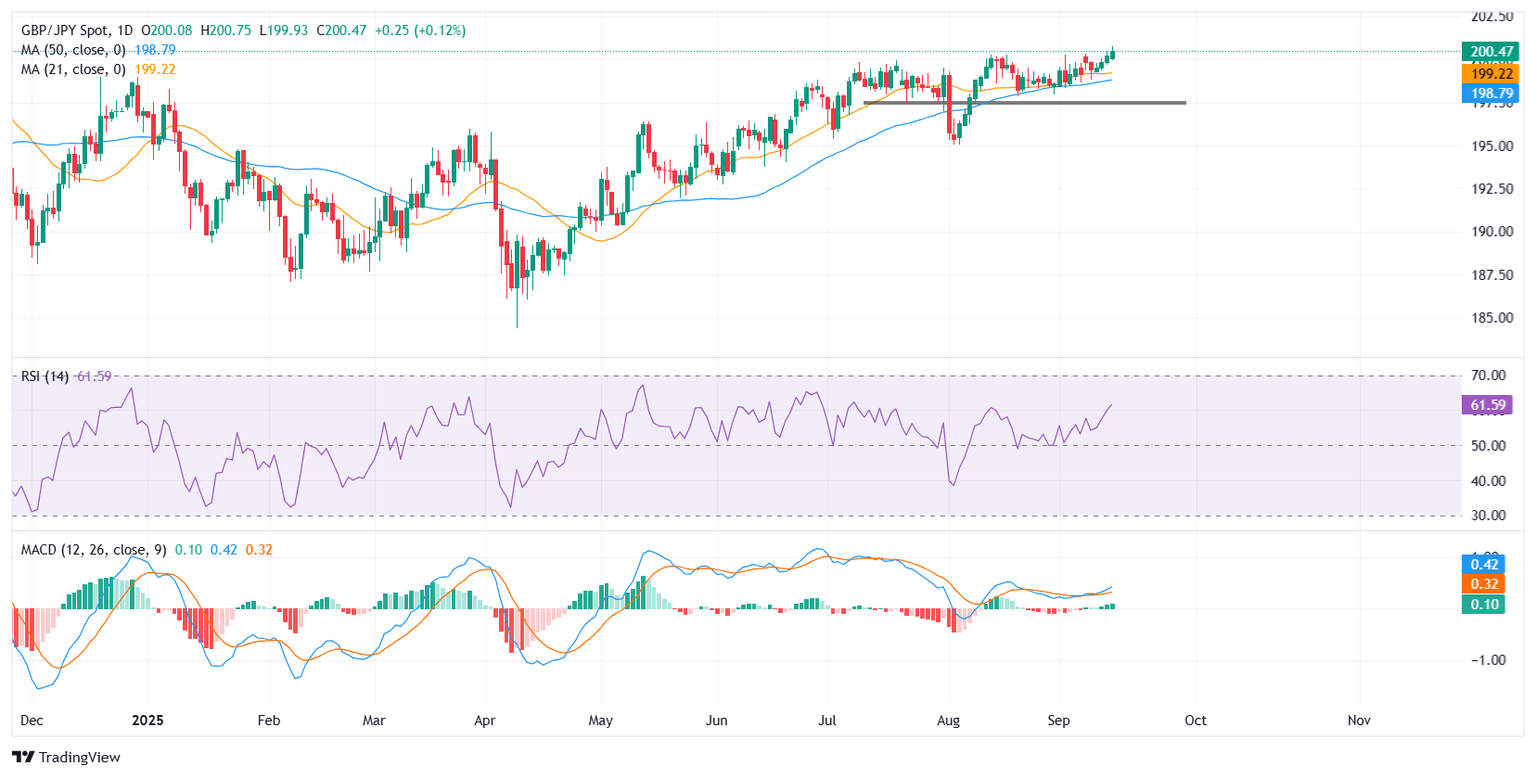1536x777 pixels.
Task: Select the grey horizontal support line
Action: pos(1024,102)
